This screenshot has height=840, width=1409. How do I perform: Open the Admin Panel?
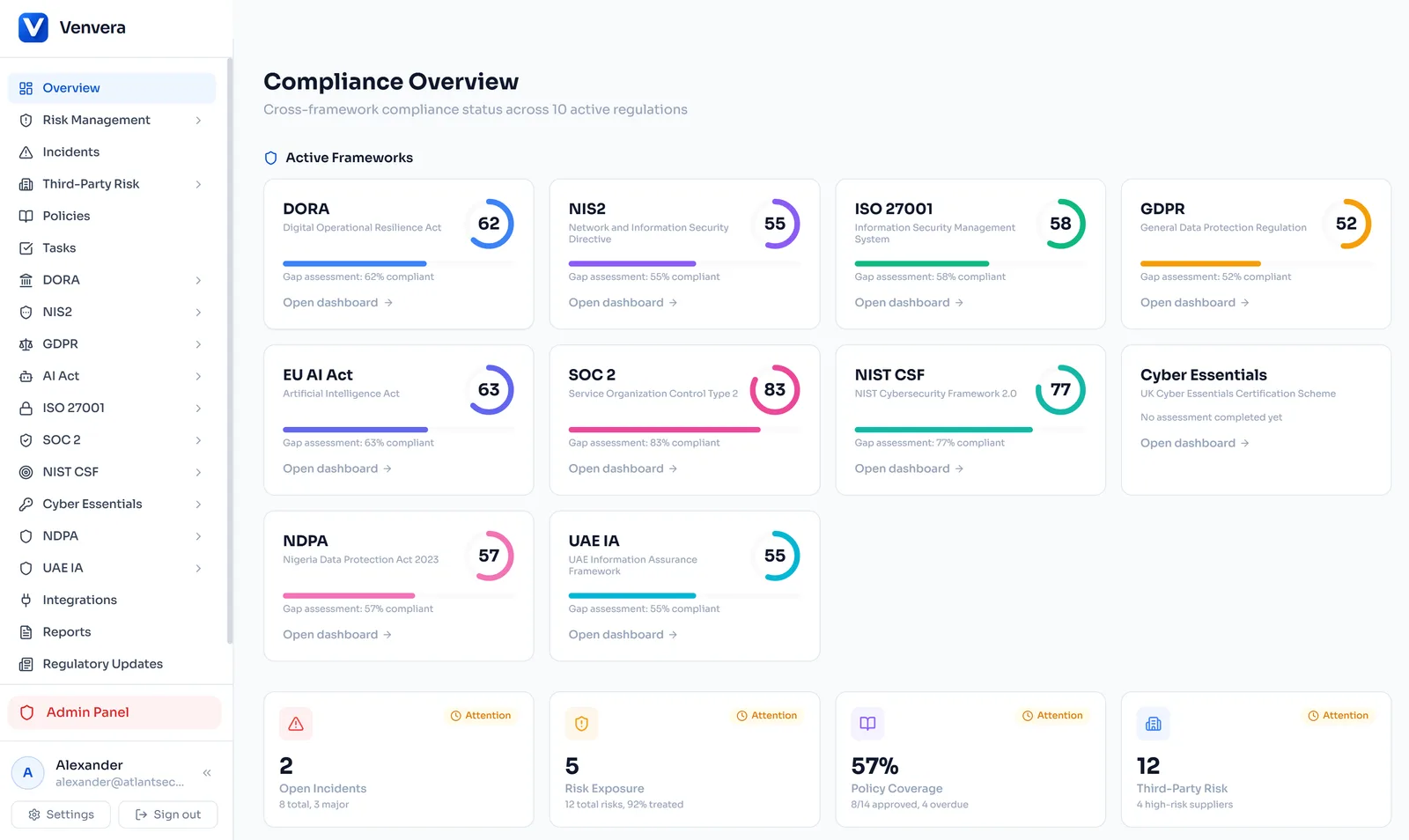114,712
